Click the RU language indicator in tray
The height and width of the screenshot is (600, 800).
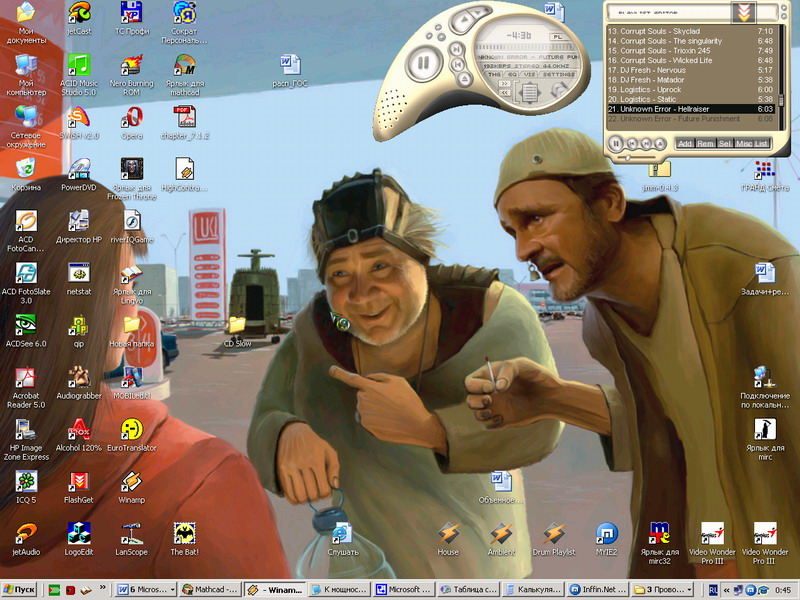click(x=713, y=590)
